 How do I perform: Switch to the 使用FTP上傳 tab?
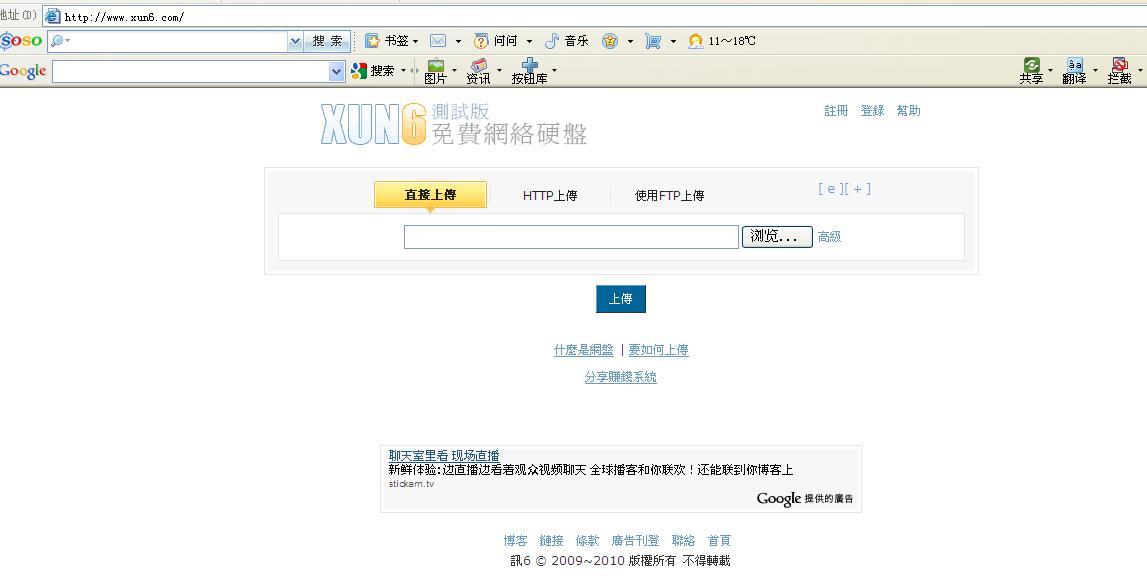pos(669,196)
